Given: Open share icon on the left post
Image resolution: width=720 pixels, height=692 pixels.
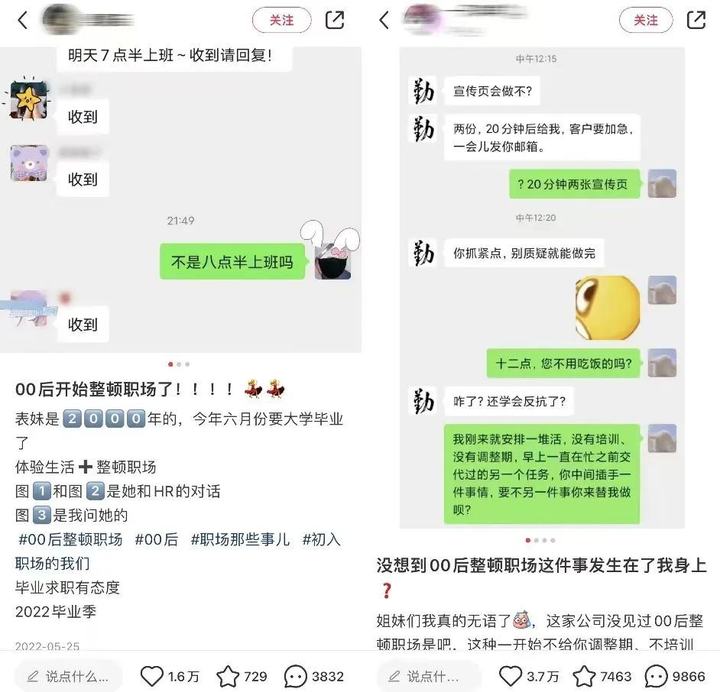Looking at the screenshot, I should point(334,20).
